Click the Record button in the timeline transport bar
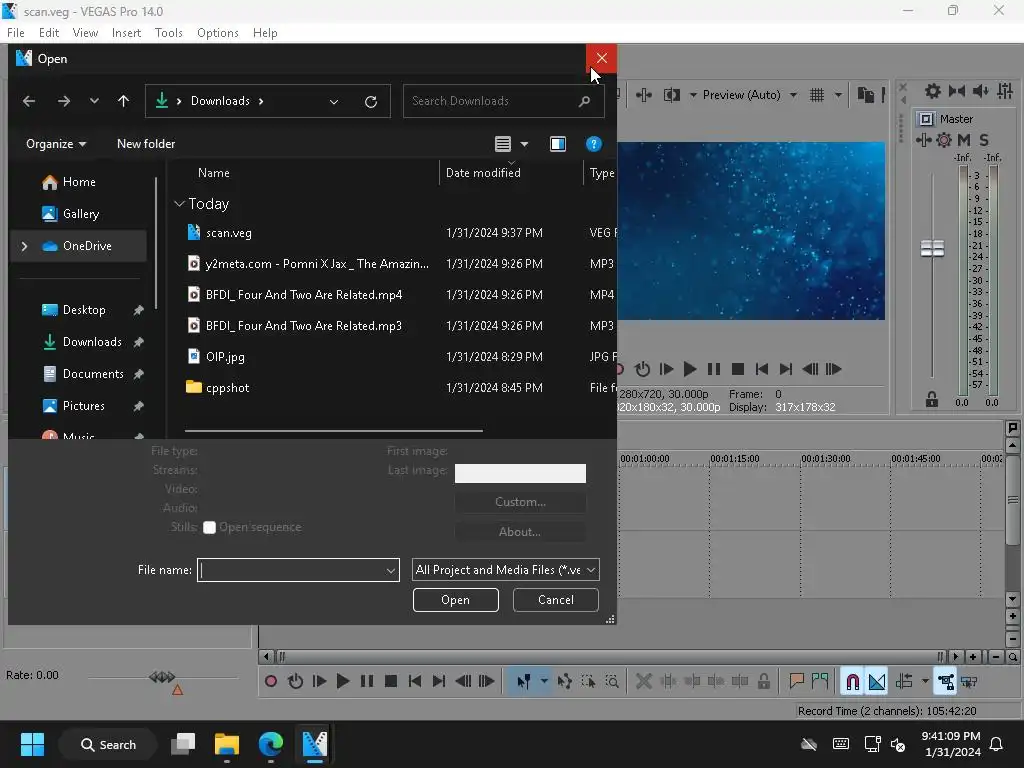This screenshot has width=1024, height=768. 271,682
